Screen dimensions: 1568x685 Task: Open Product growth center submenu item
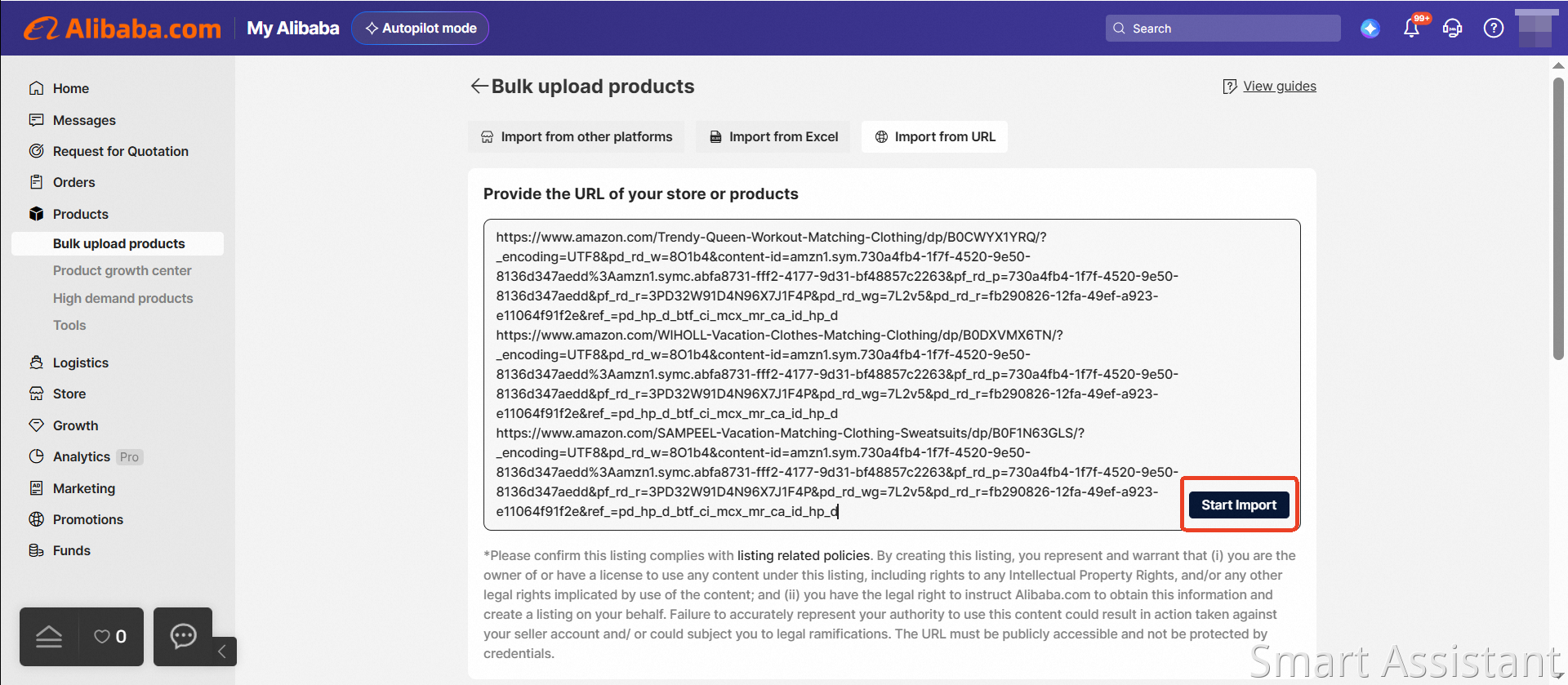click(122, 271)
